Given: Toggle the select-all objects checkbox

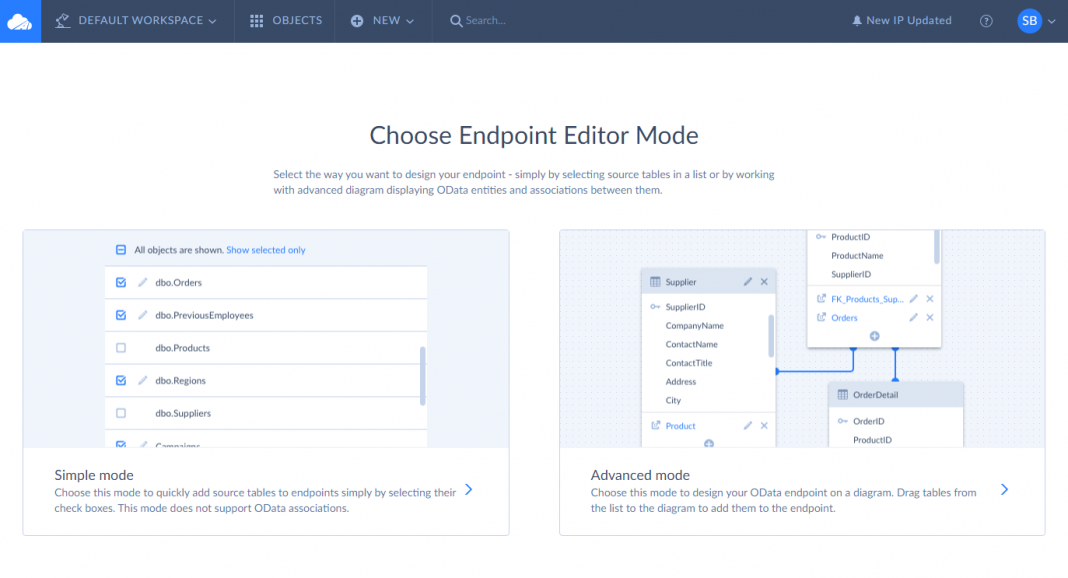Looking at the screenshot, I should click(x=121, y=250).
